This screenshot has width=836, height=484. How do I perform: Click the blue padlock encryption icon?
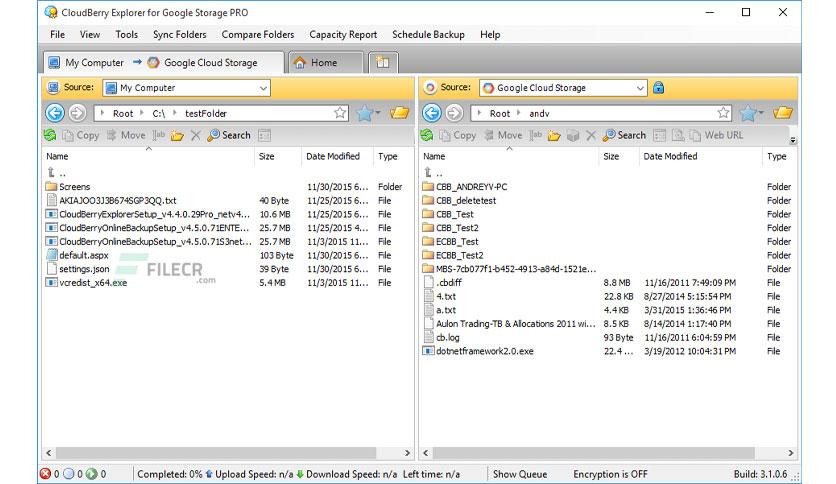[658, 87]
